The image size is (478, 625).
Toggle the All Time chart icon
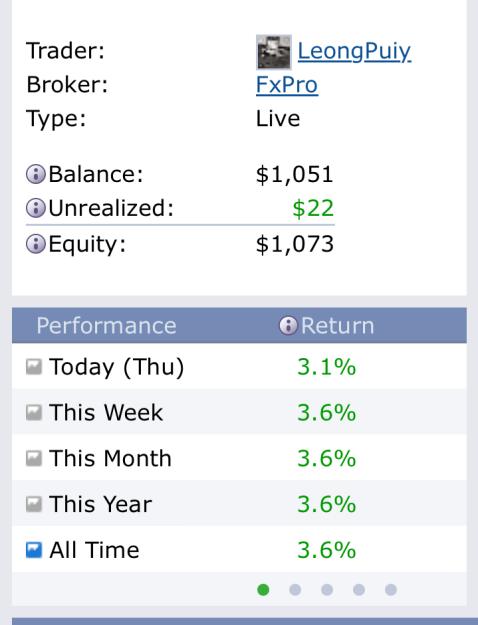(34, 550)
